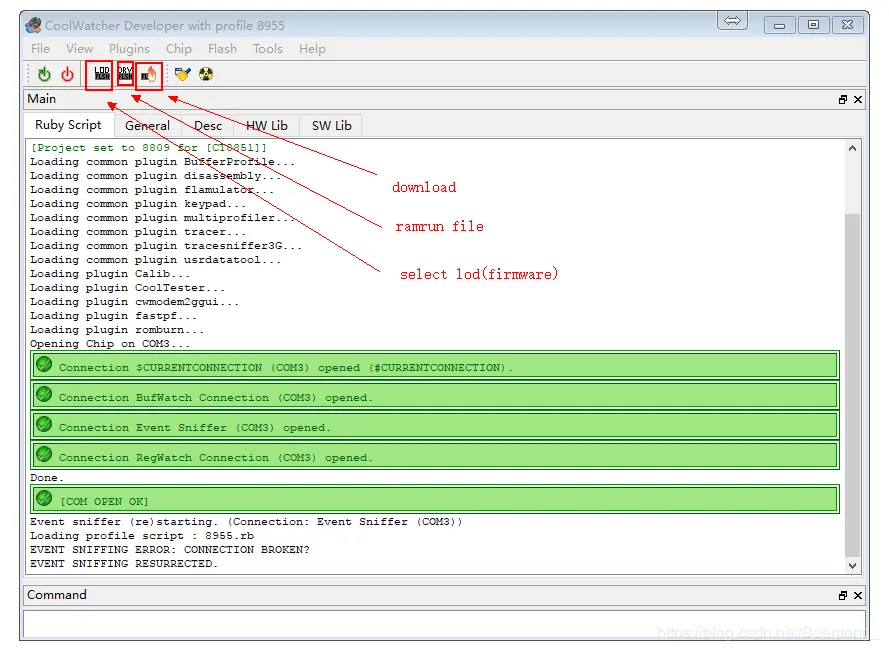
Task: Click the radioactive symbol toolbar icon
Action: [x=206, y=74]
